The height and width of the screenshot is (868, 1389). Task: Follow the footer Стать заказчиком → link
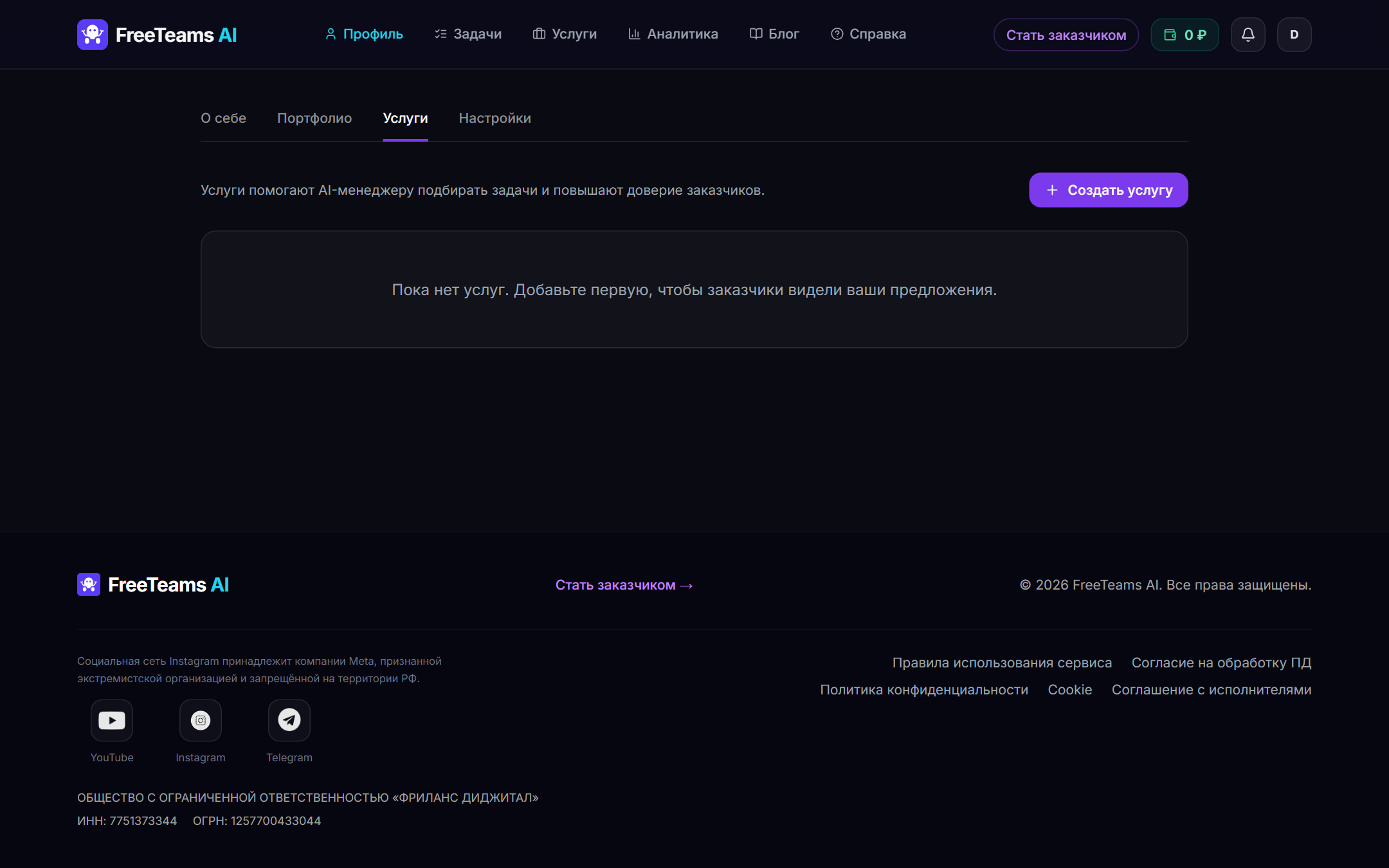[x=624, y=585]
